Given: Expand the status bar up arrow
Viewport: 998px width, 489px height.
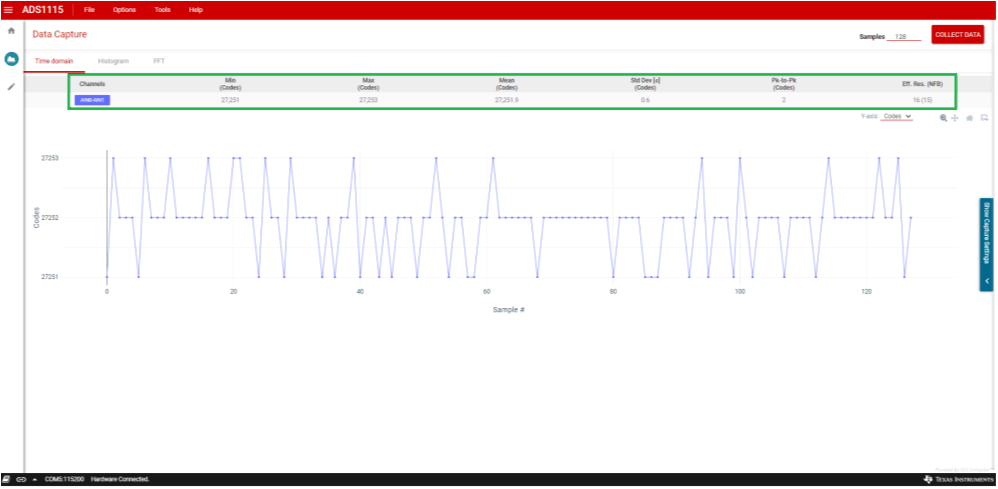Looking at the screenshot, I should point(34,479).
